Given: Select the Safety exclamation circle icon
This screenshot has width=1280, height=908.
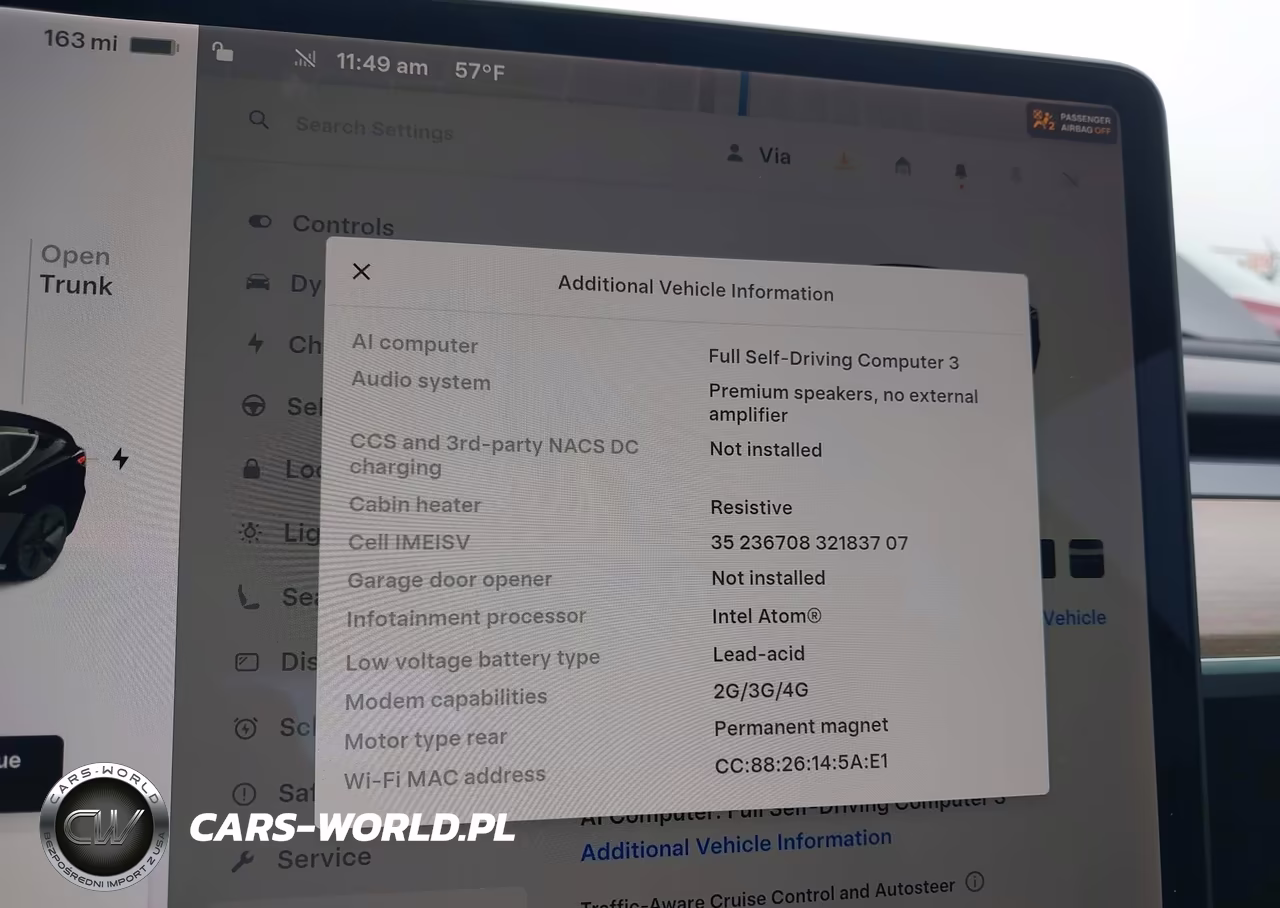Looking at the screenshot, I should click(x=244, y=794).
